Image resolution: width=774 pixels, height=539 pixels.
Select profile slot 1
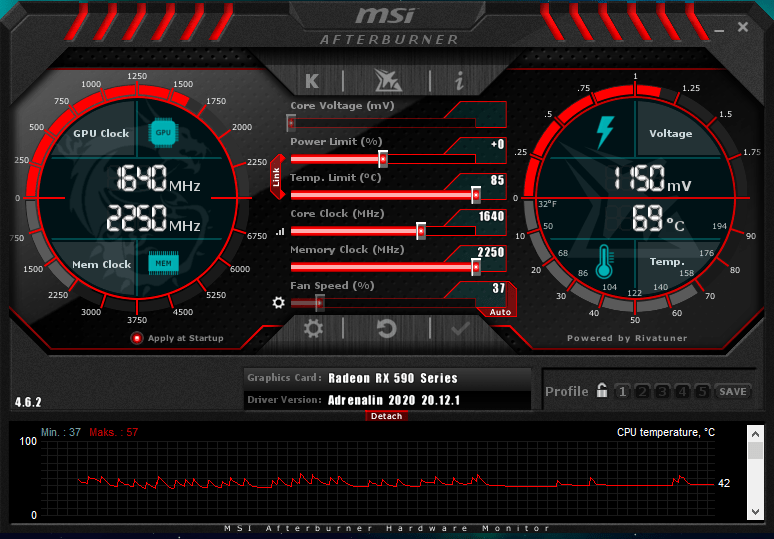point(622,391)
